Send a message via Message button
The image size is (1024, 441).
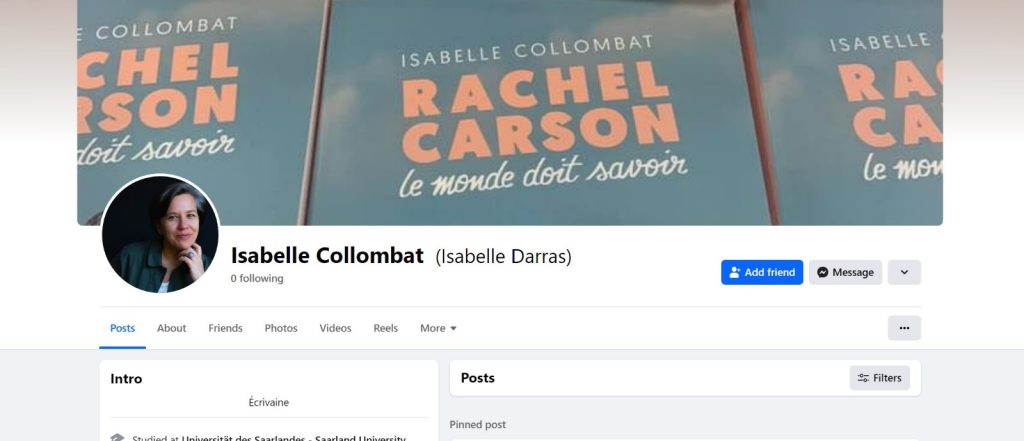coord(845,272)
